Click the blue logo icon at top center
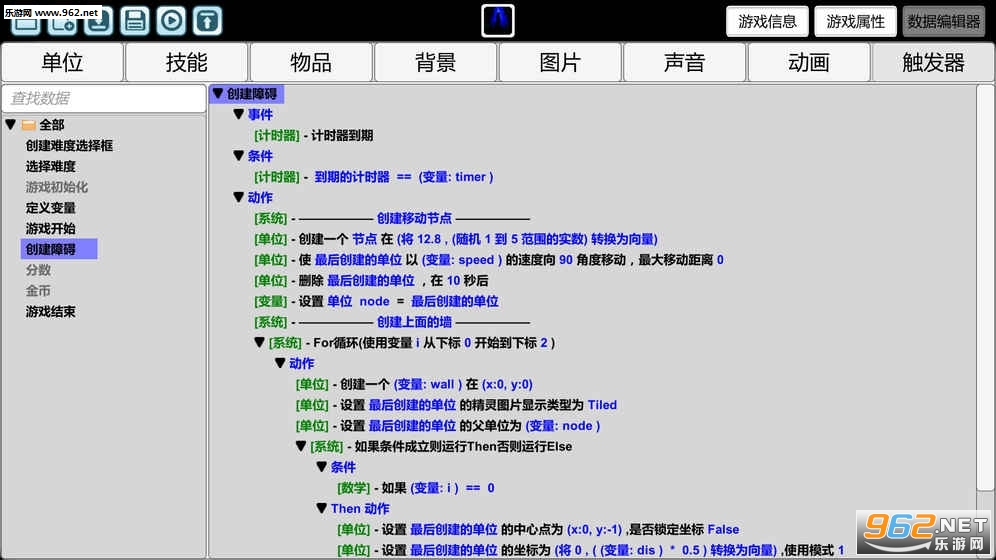The image size is (996, 560). pos(497,20)
